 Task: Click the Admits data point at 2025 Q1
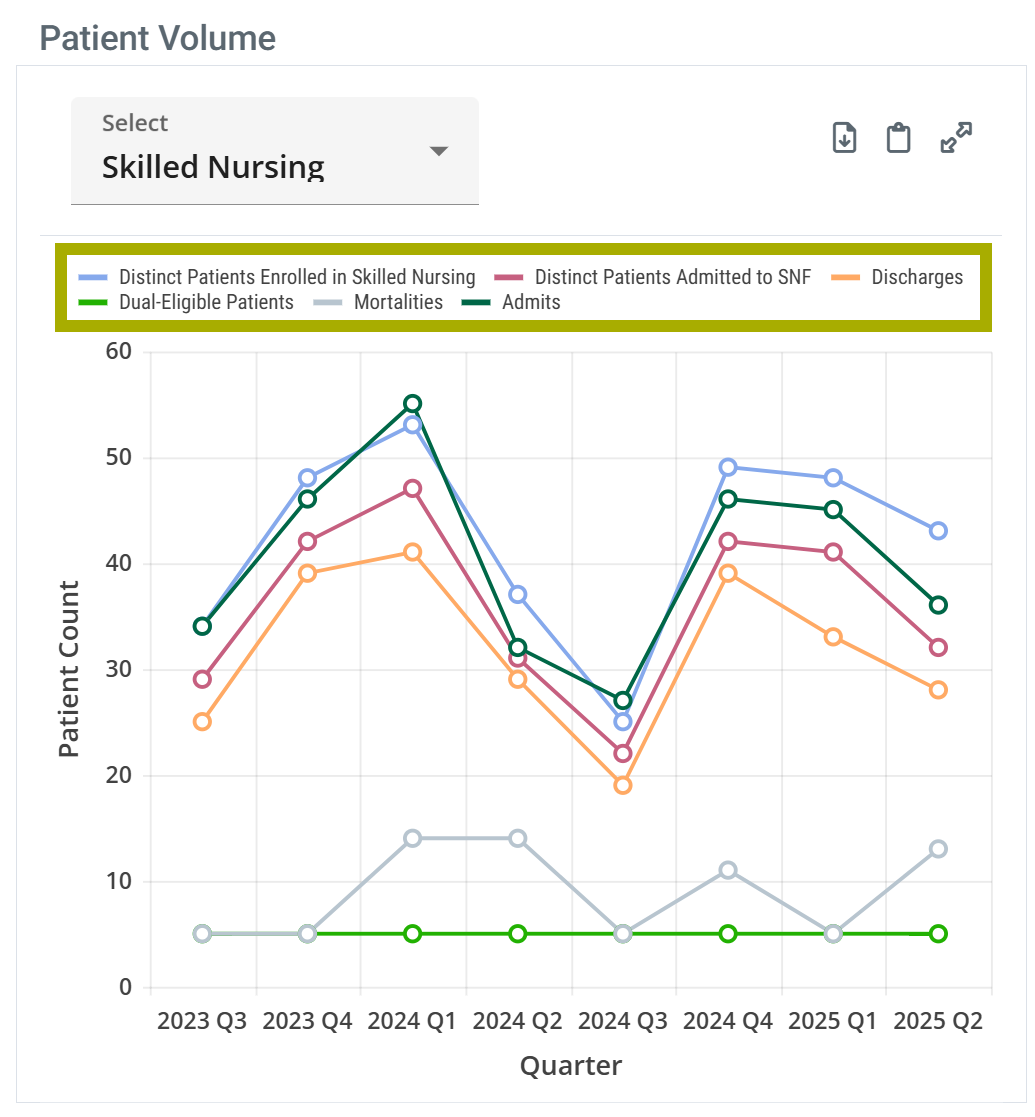click(833, 510)
